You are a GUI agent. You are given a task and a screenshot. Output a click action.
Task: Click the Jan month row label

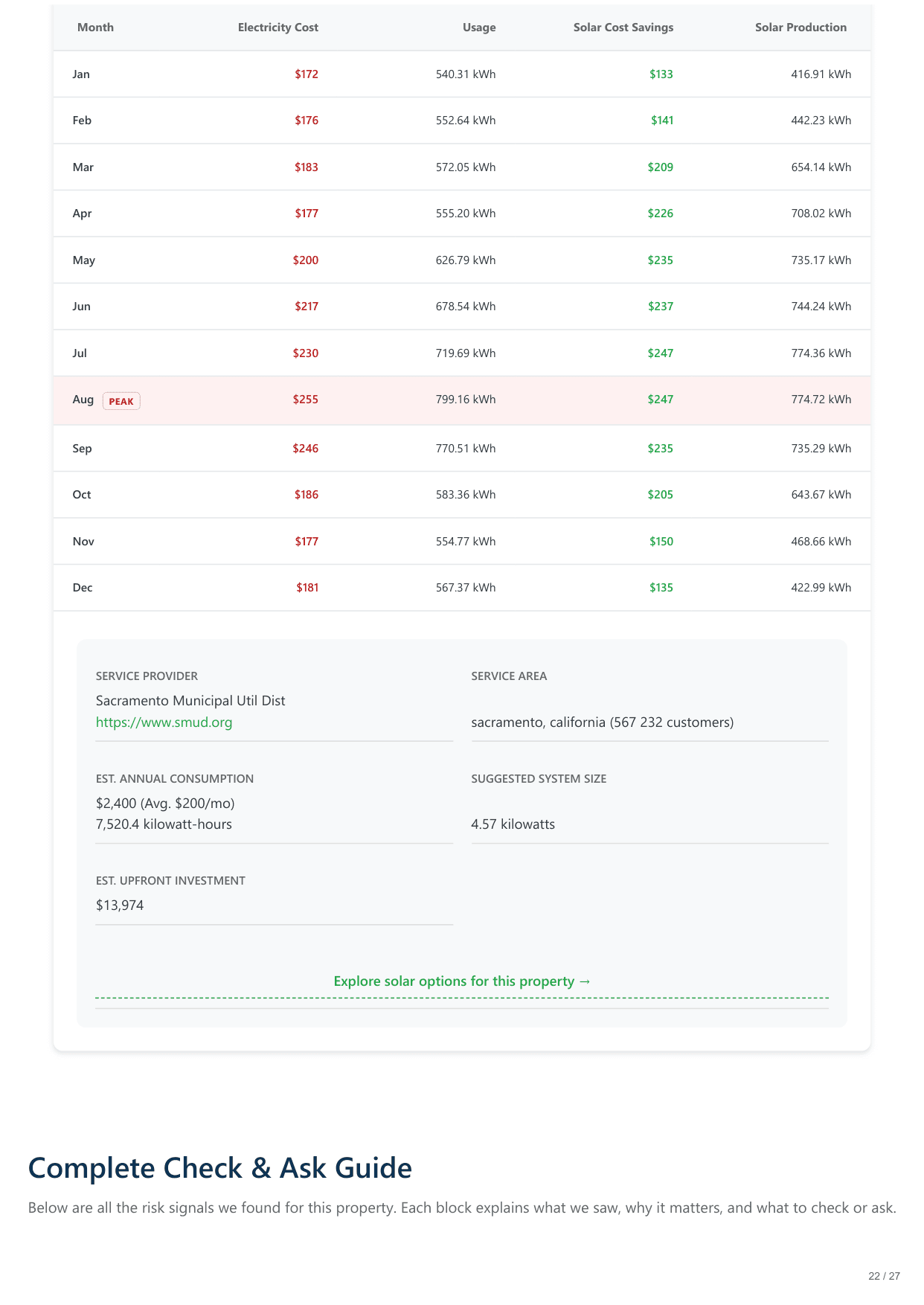coord(81,74)
